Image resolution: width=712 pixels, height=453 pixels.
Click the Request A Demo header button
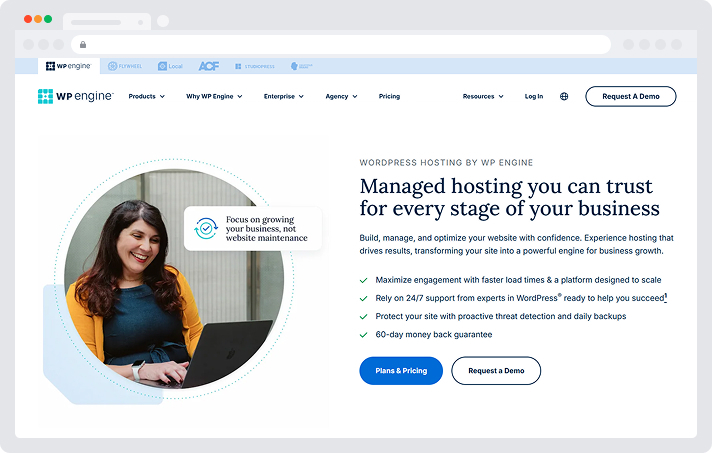[631, 96]
